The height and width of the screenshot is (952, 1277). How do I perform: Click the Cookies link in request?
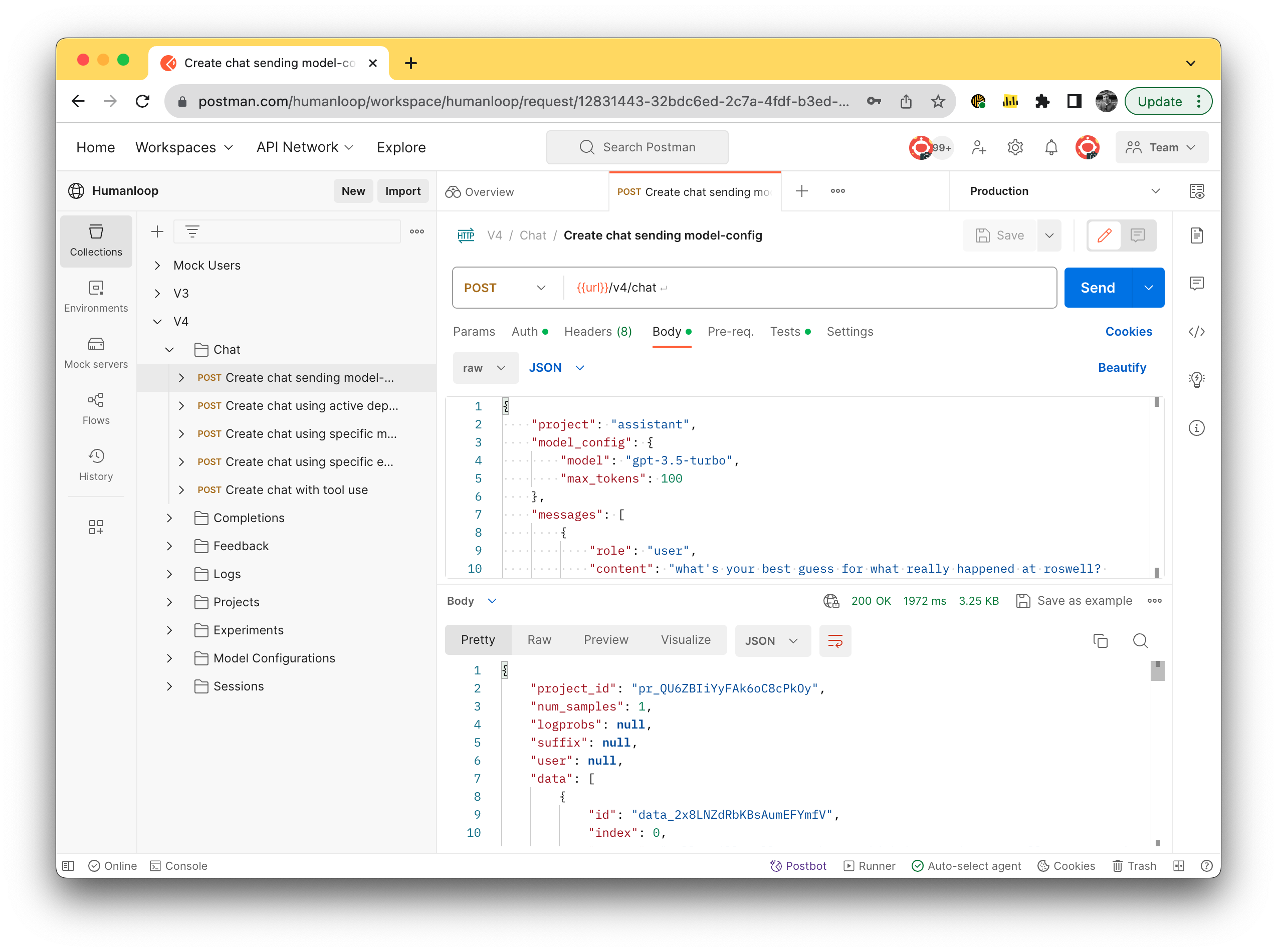pos(1128,332)
